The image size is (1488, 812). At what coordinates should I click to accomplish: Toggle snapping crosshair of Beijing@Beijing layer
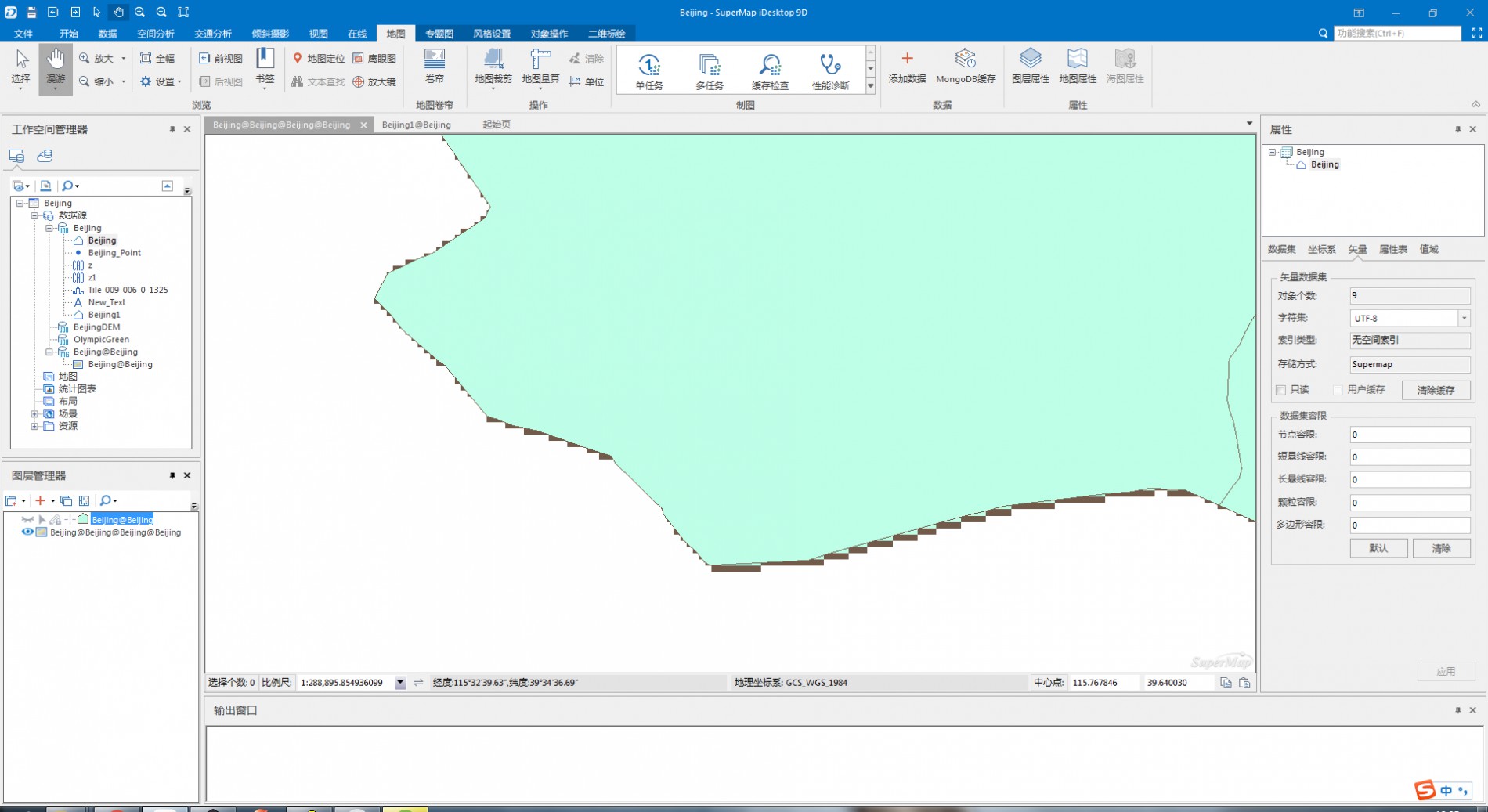[70, 519]
